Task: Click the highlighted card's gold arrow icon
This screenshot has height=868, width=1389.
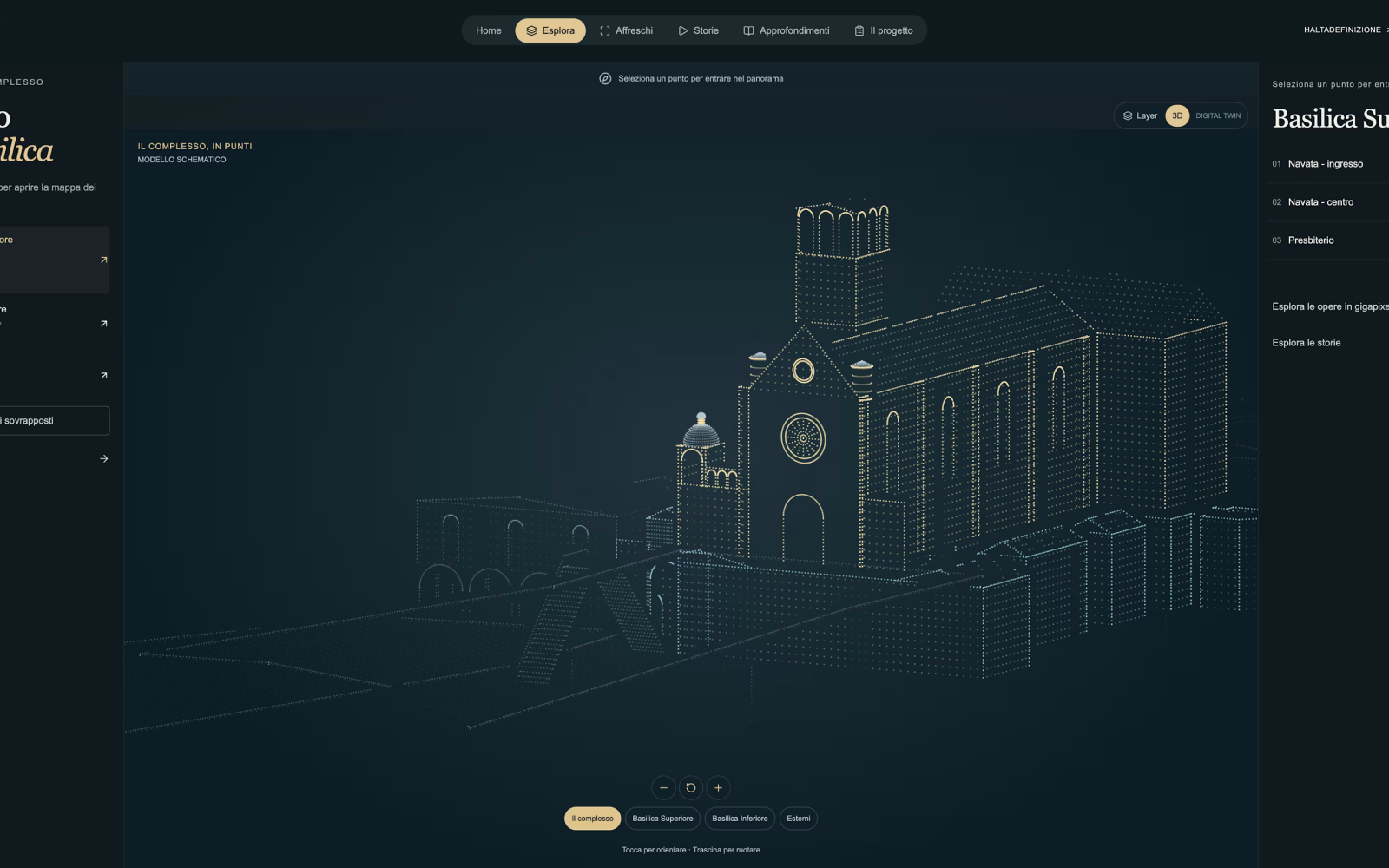Action: (x=103, y=260)
